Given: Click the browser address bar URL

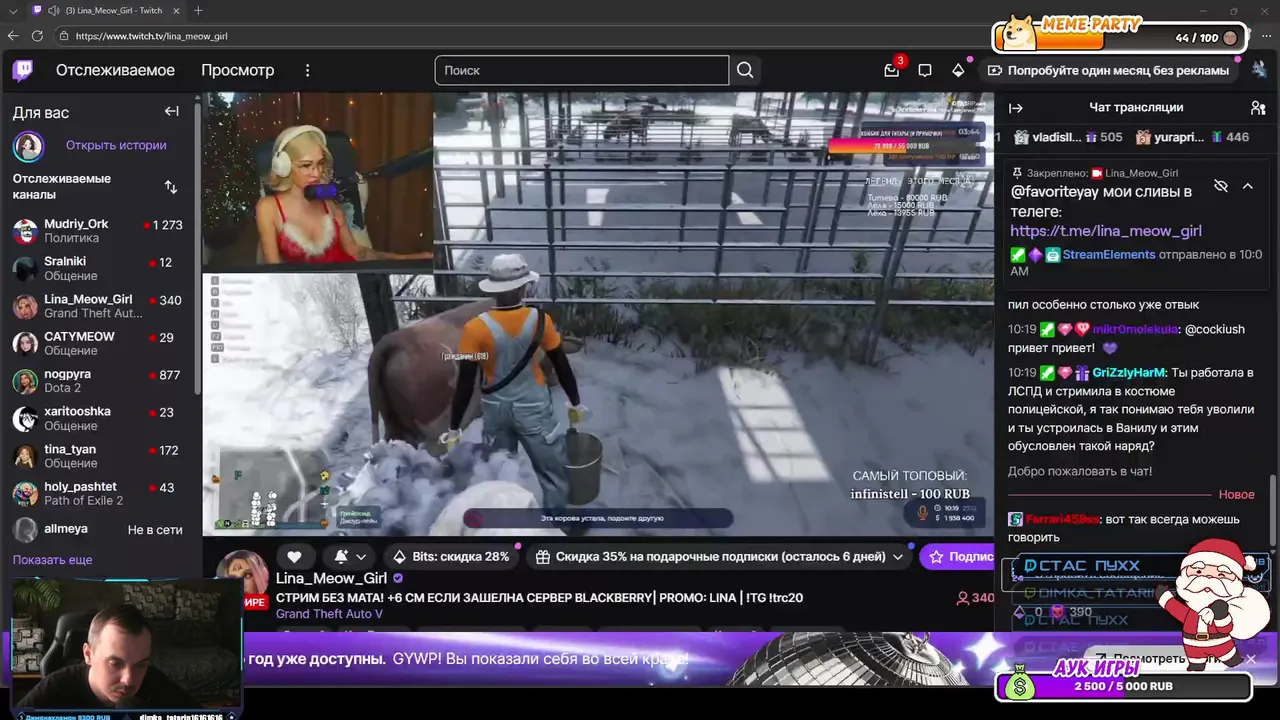Looking at the screenshot, I should coord(151,36).
